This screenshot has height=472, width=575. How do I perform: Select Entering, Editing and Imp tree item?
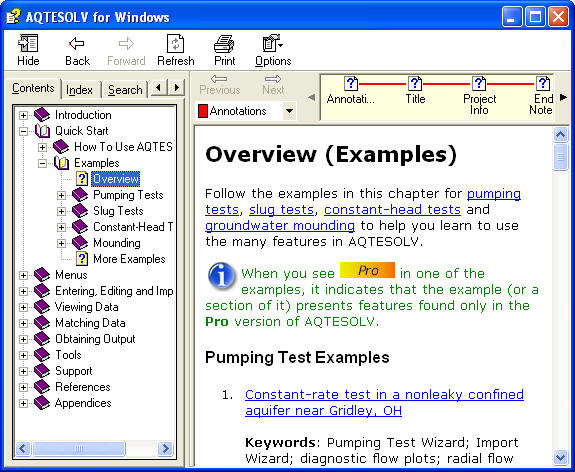(114, 291)
